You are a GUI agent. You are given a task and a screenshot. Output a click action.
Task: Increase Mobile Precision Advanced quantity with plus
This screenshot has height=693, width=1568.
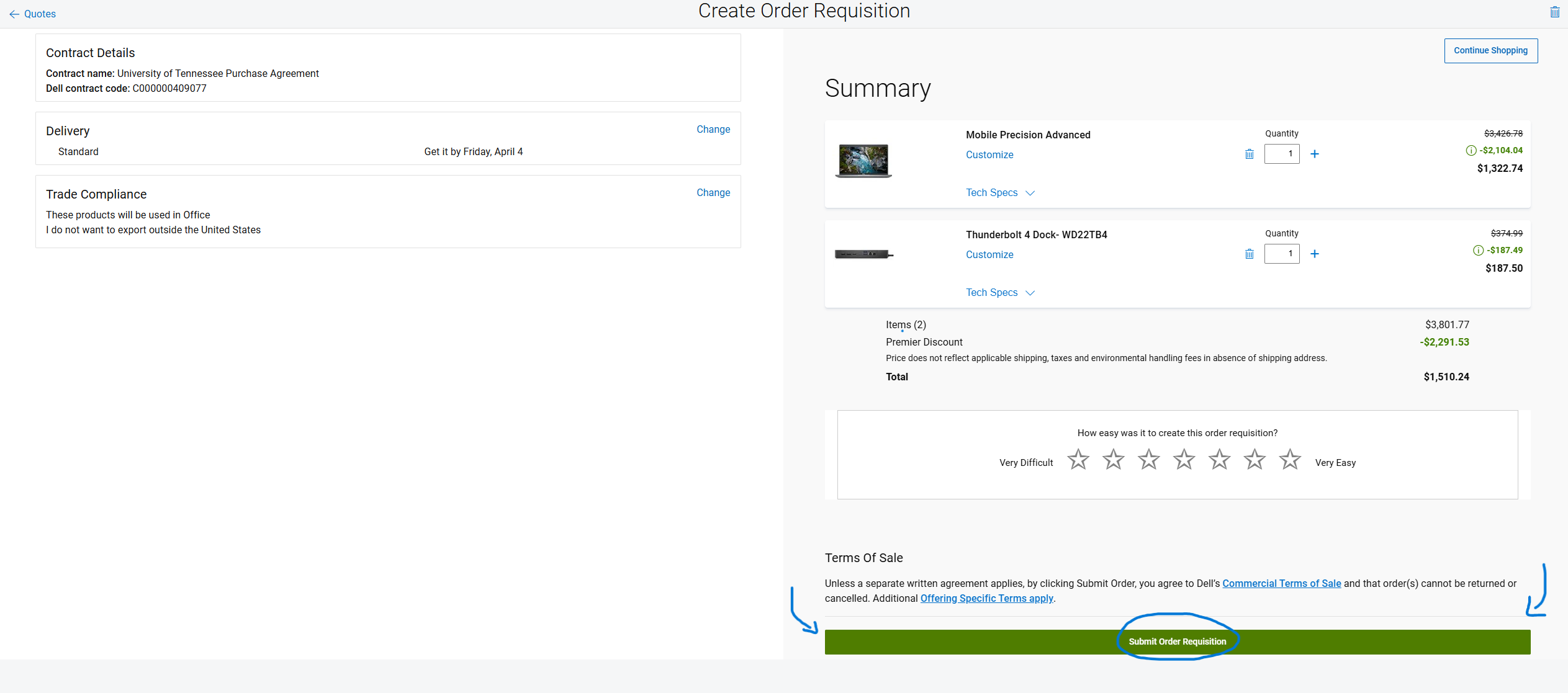pos(1314,154)
